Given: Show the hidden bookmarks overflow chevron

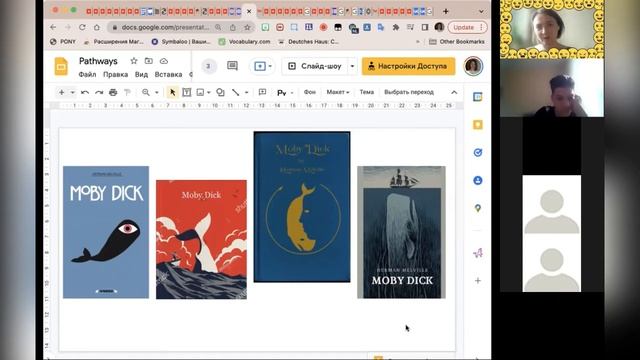Looking at the screenshot, I should click(x=417, y=42).
